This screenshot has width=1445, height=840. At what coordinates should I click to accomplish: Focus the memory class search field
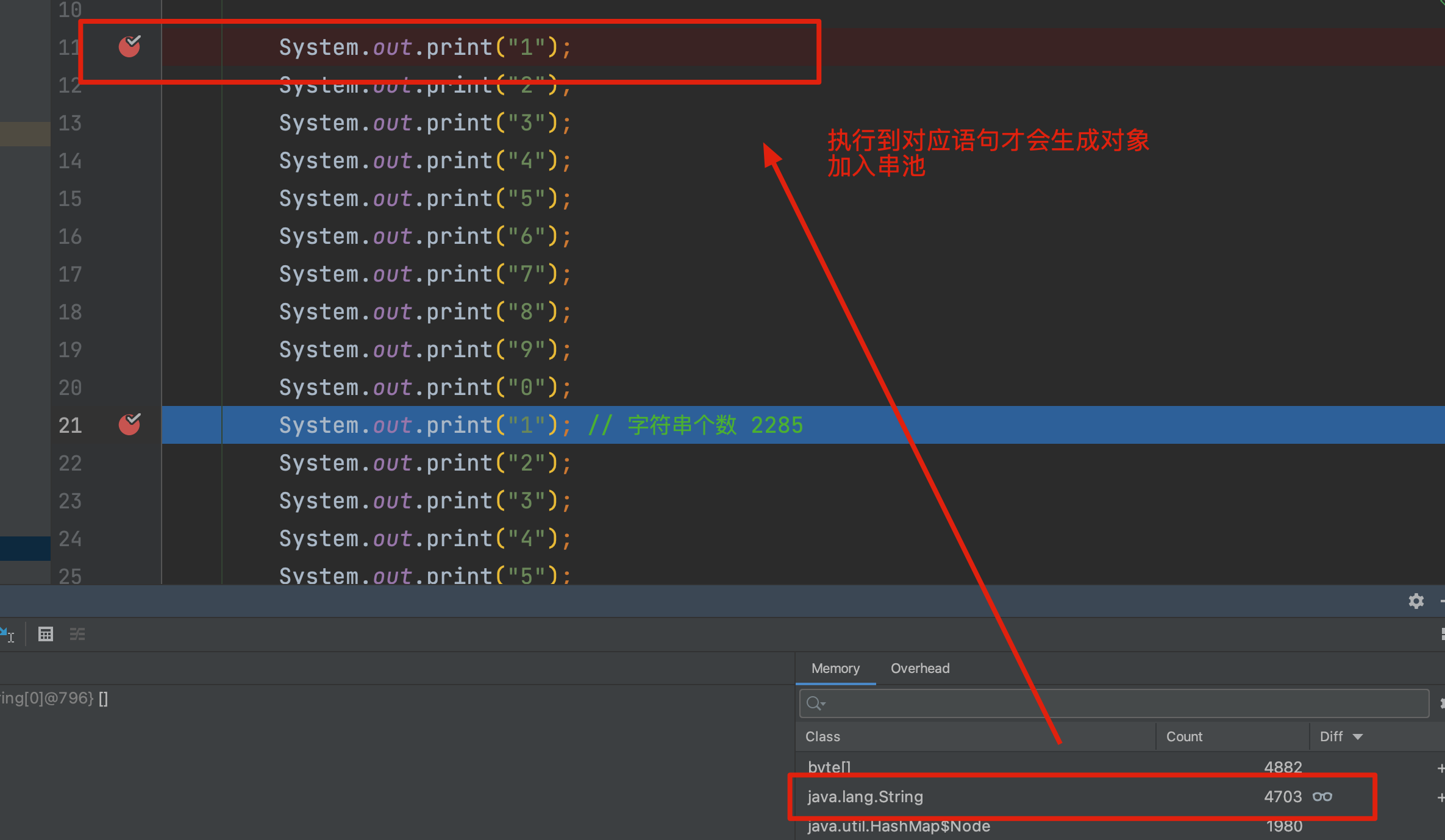point(1115,703)
